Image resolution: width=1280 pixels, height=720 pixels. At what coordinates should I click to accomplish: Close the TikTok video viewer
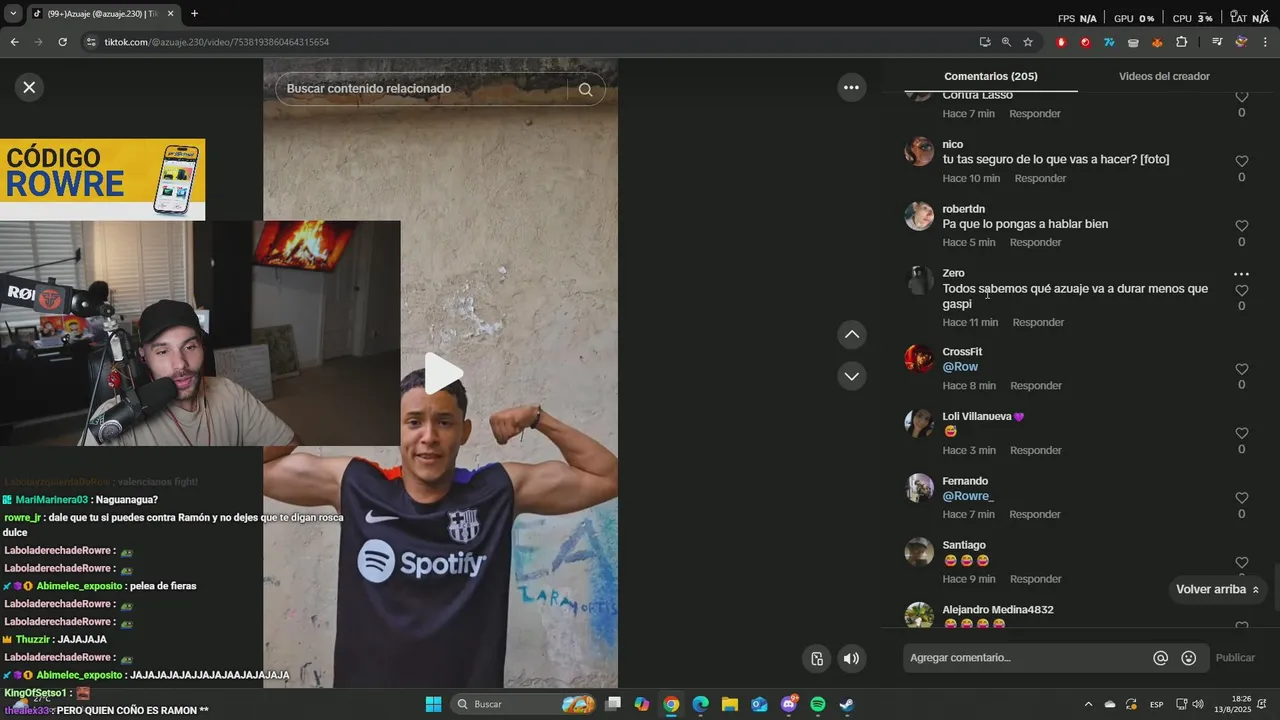(x=29, y=87)
